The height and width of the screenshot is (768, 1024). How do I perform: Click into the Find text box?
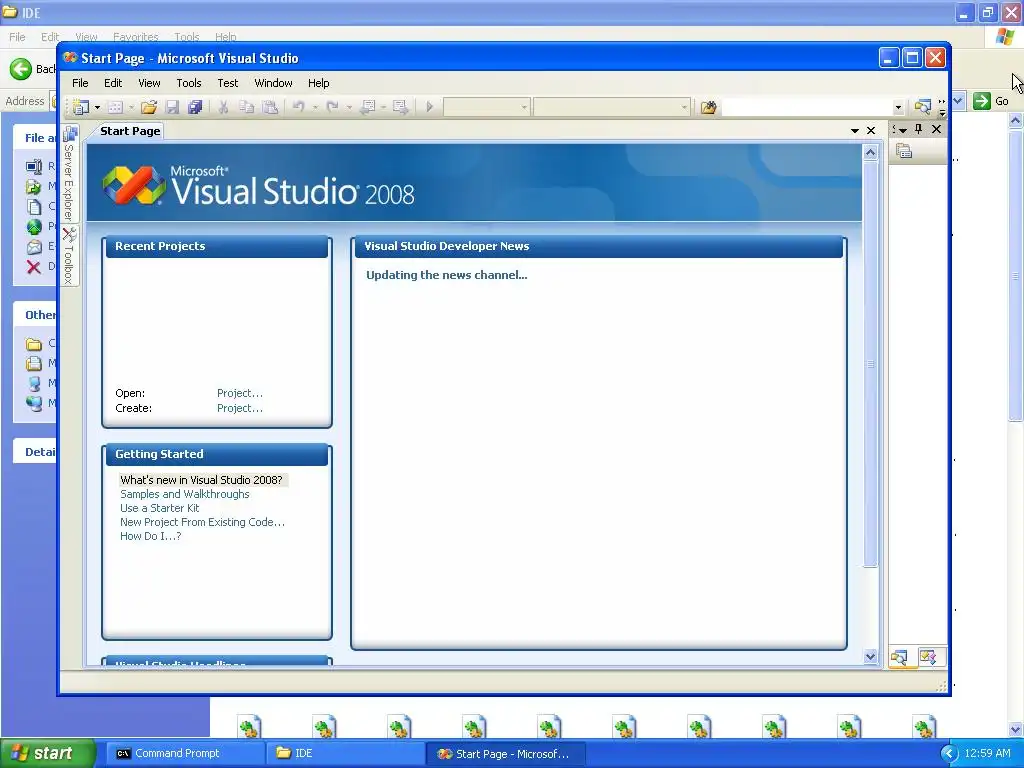[807, 107]
